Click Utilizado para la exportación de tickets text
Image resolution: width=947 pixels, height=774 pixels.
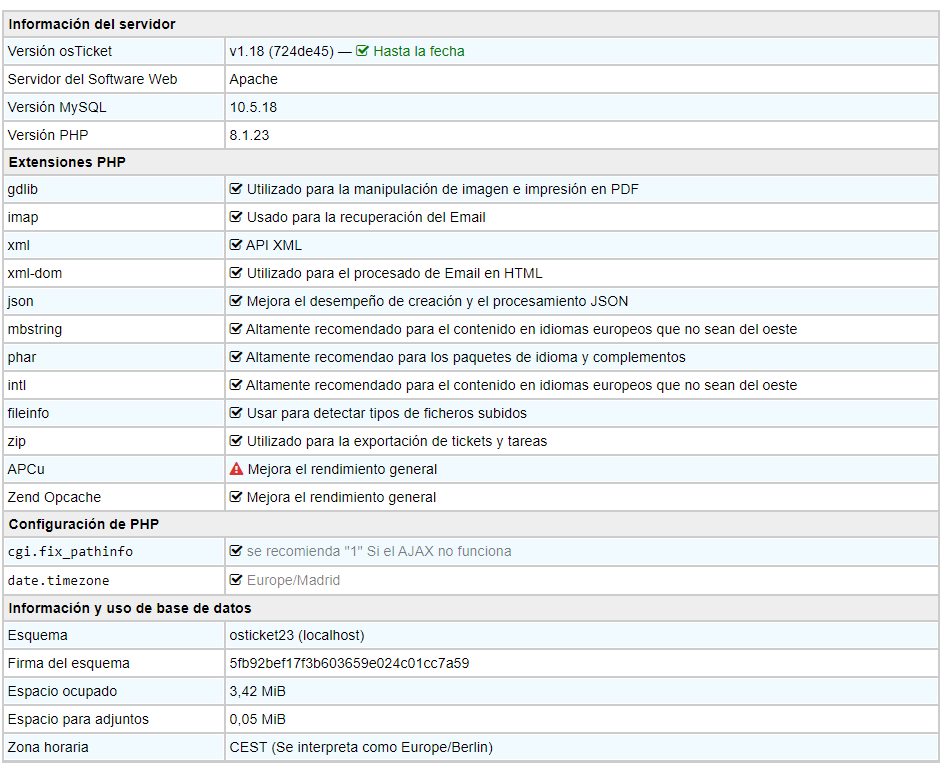click(397, 441)
